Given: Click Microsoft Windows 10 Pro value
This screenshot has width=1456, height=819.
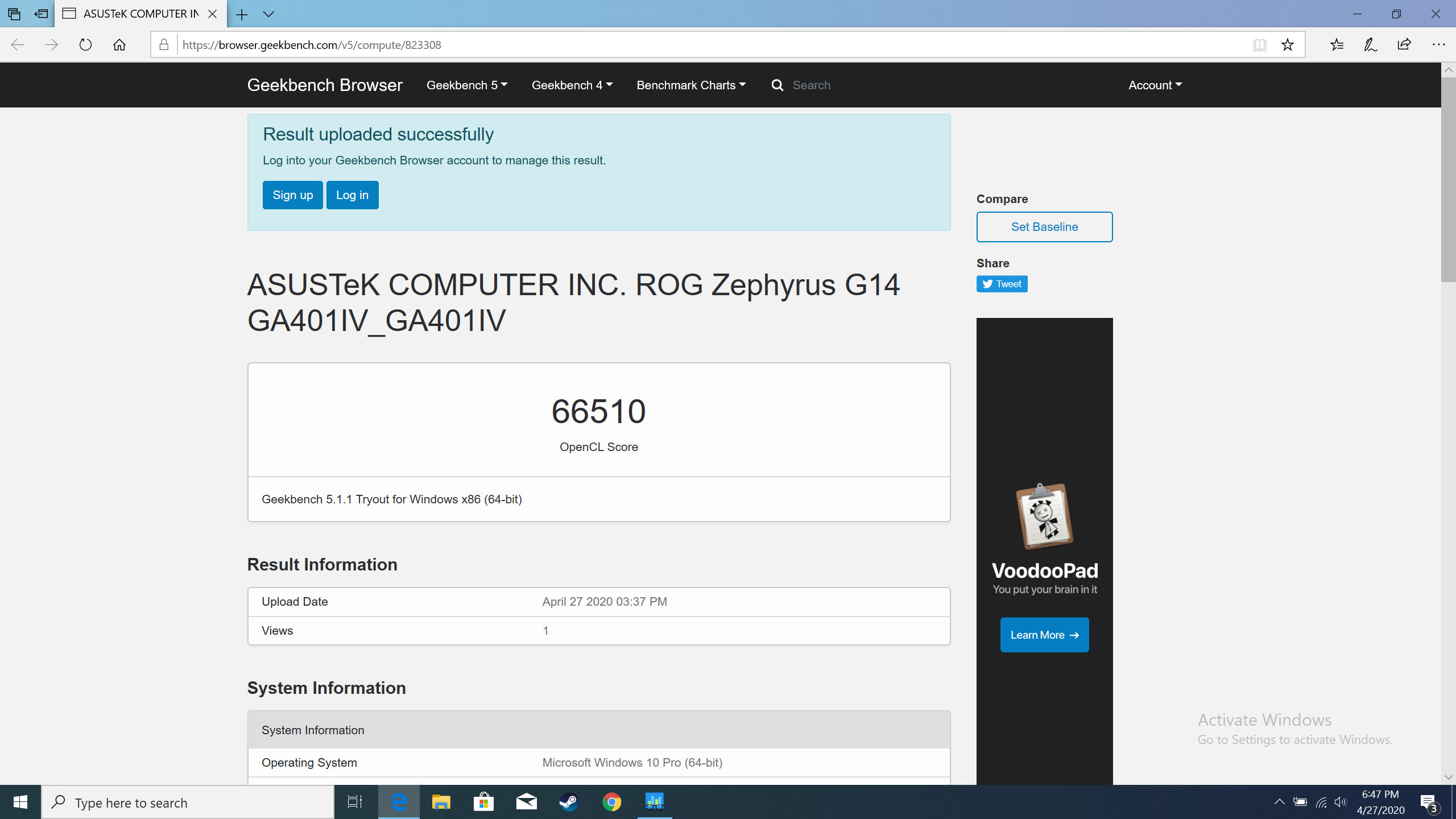Looking at the screenshot, I should coord(632,763).
